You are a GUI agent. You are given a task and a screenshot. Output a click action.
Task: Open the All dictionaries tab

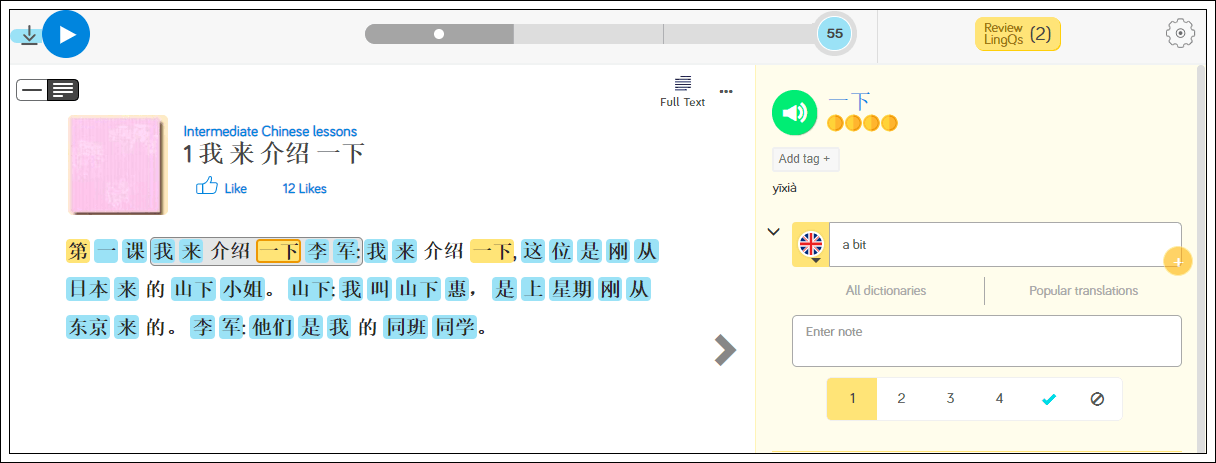[885, 291]
